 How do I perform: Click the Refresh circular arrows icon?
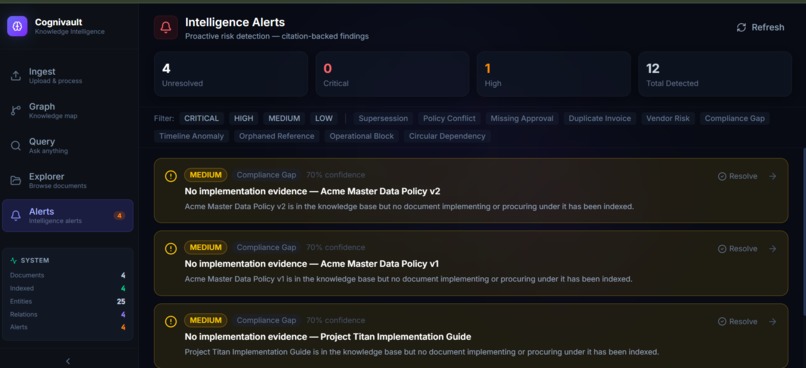(x=741, y=27)
